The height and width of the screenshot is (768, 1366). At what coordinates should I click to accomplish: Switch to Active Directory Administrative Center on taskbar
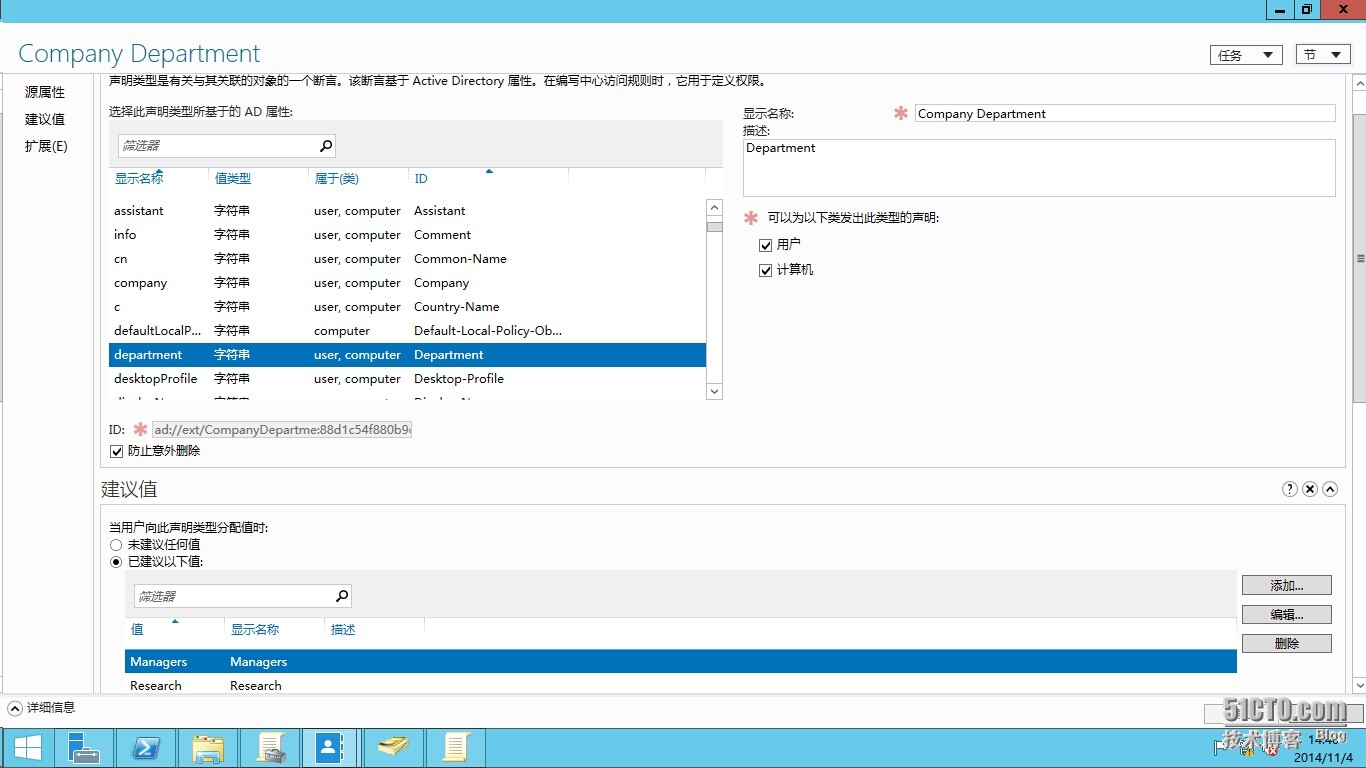pos(330,747)
